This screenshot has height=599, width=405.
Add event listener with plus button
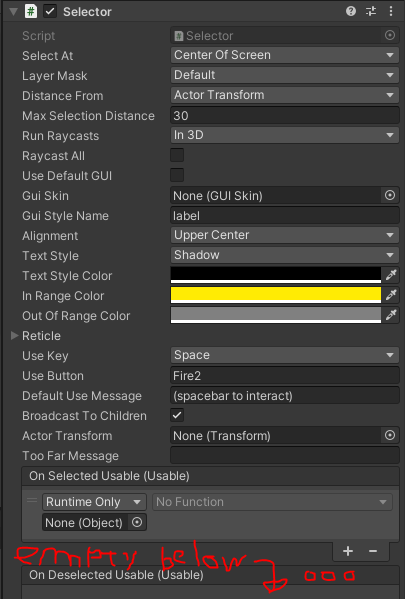348,551
